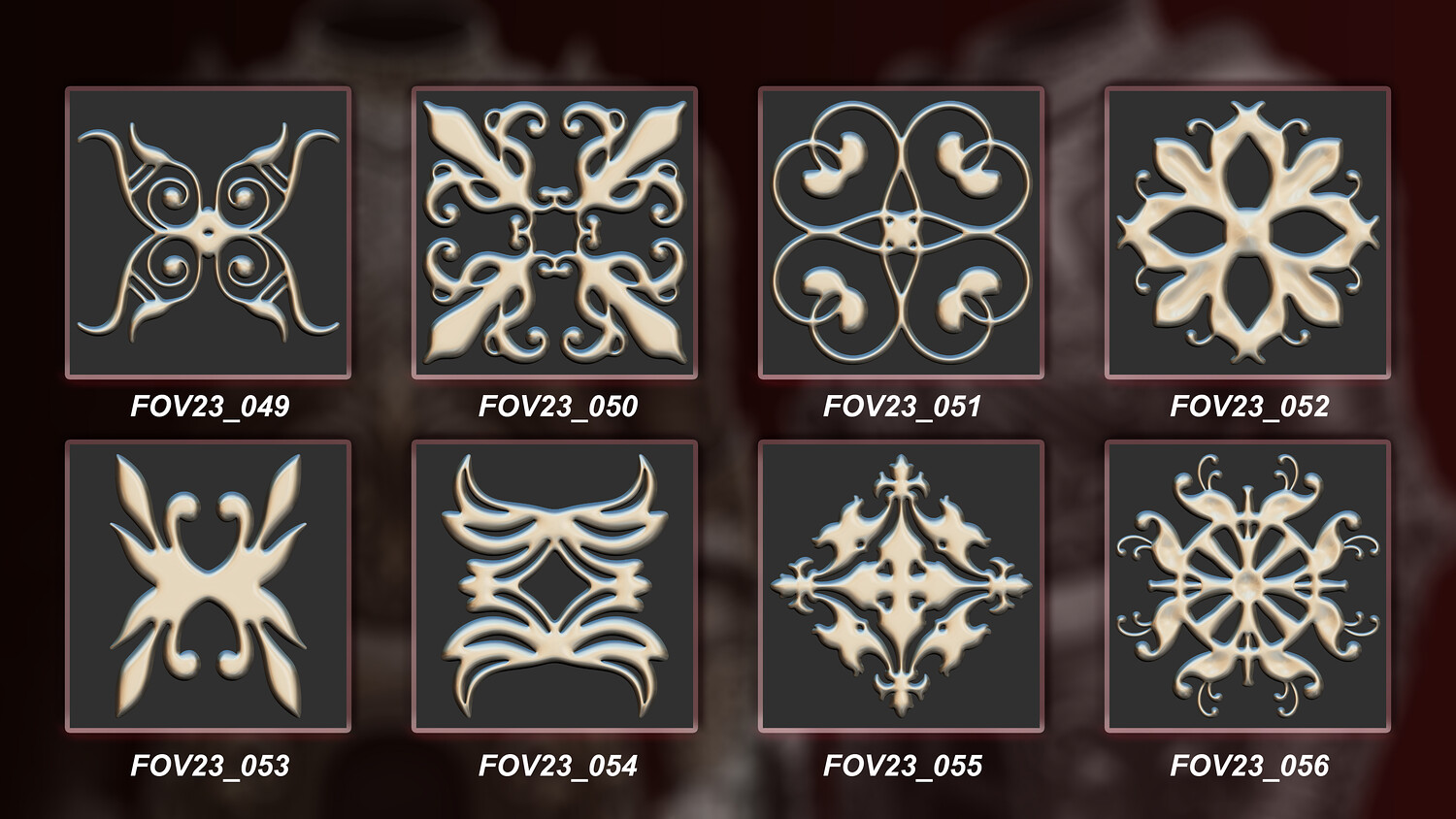
Task: Select the FOV23_049 butterfly swirl ornament
Action: pyautogui.click(x=208, y=232)
